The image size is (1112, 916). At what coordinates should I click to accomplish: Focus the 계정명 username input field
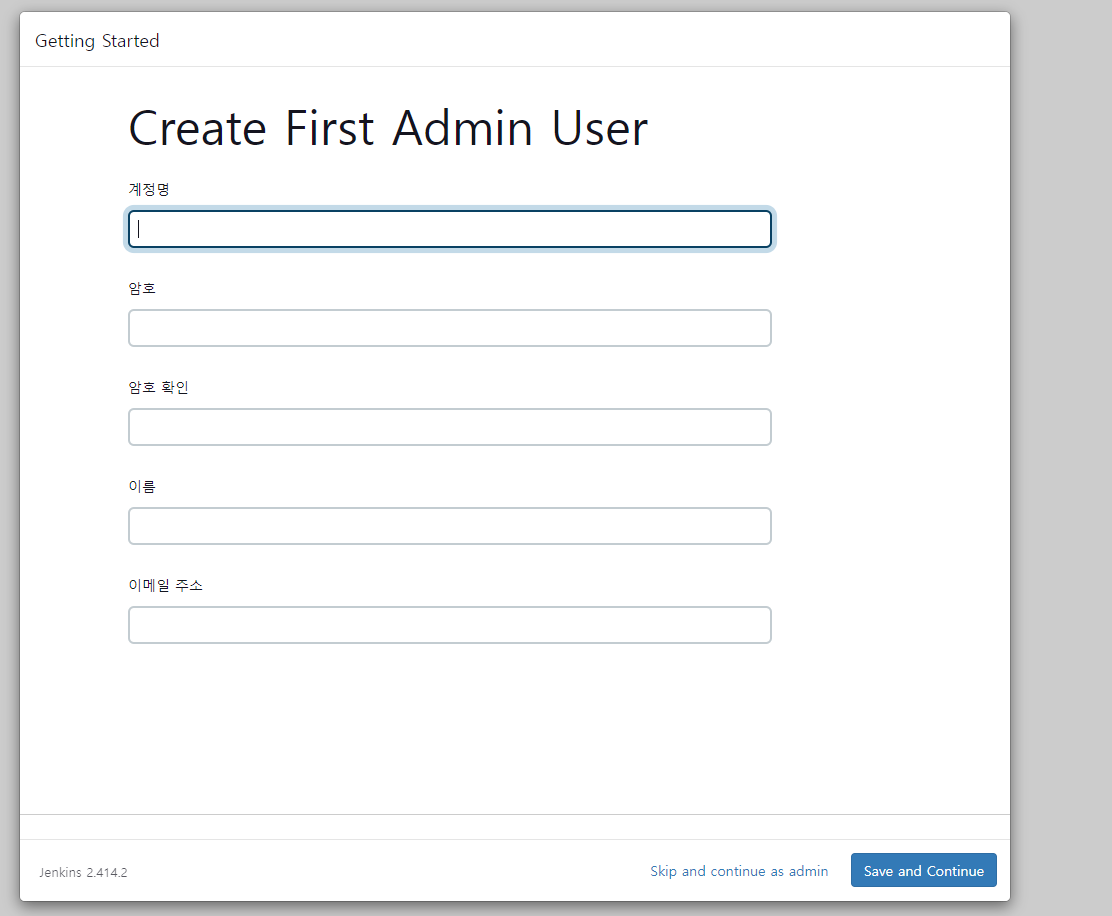(450, 229)
